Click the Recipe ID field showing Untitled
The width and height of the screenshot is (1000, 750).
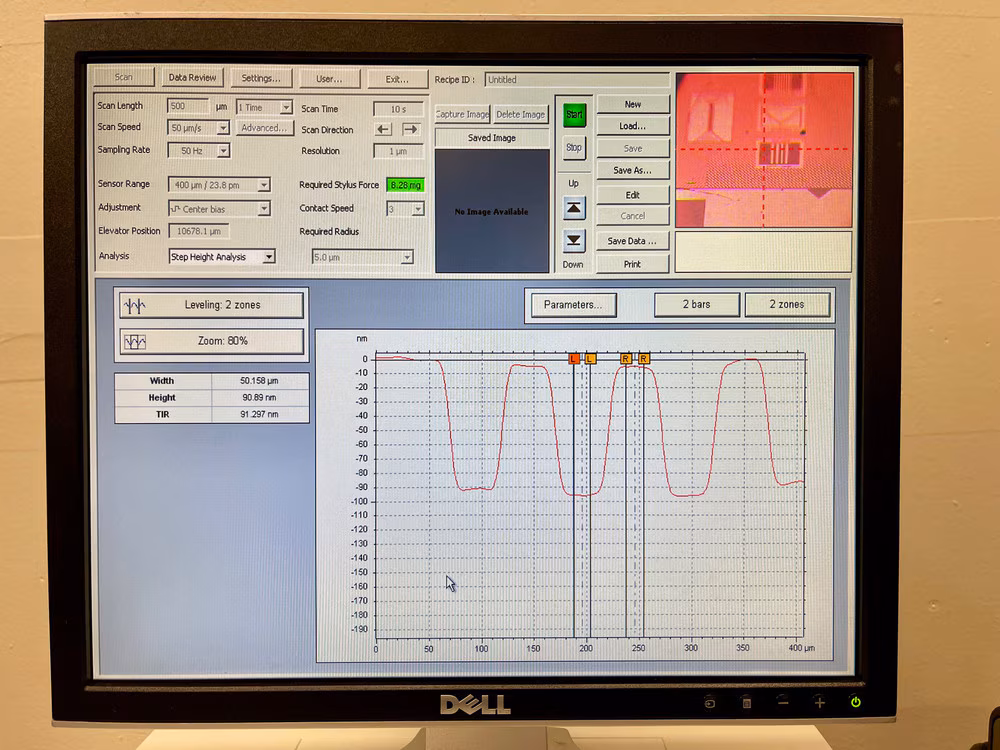click(577, 80)
